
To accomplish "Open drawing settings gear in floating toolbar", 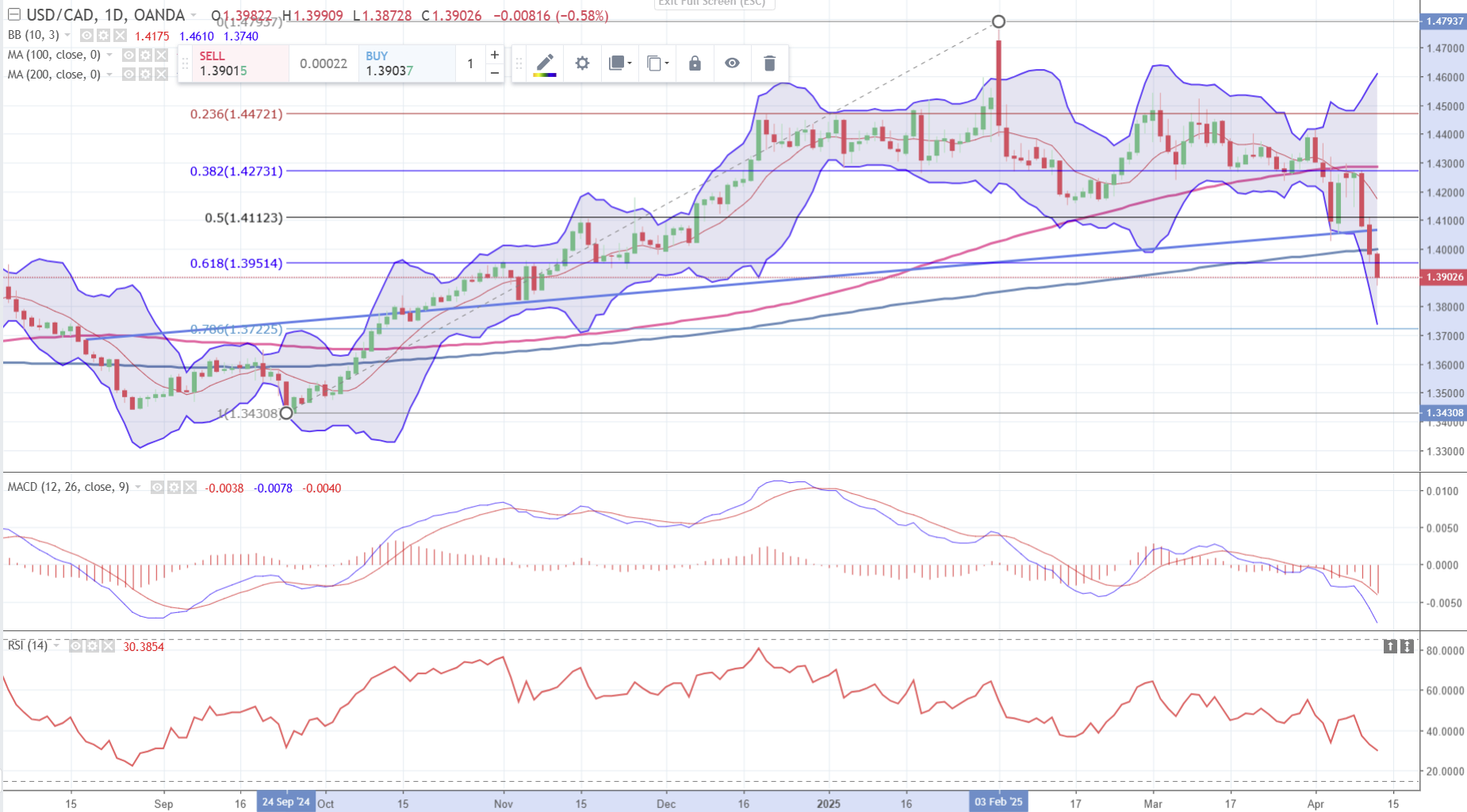I will (x=582, y=63).
